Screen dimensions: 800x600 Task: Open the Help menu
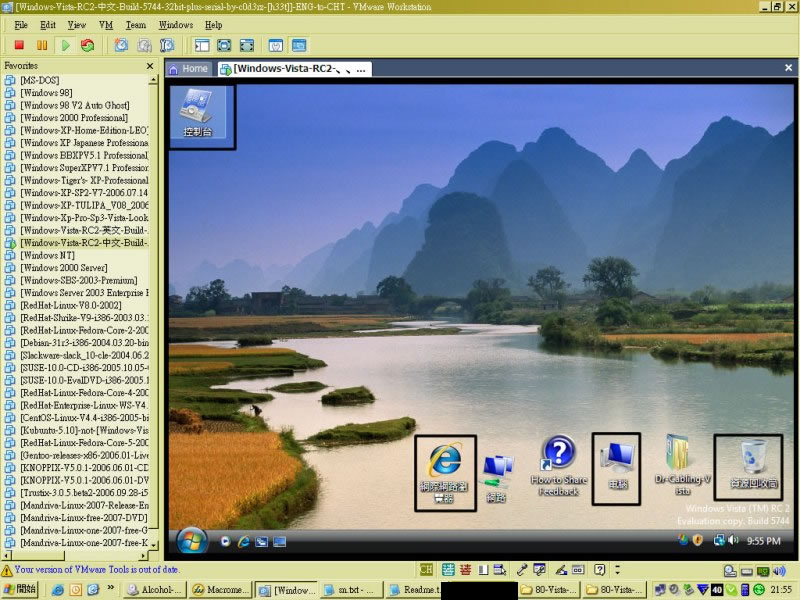coord(213,25)
